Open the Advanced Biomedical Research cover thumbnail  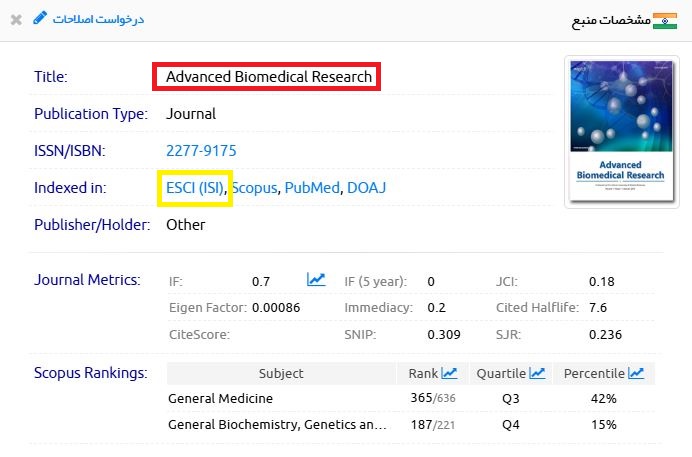tap(616, 132)
